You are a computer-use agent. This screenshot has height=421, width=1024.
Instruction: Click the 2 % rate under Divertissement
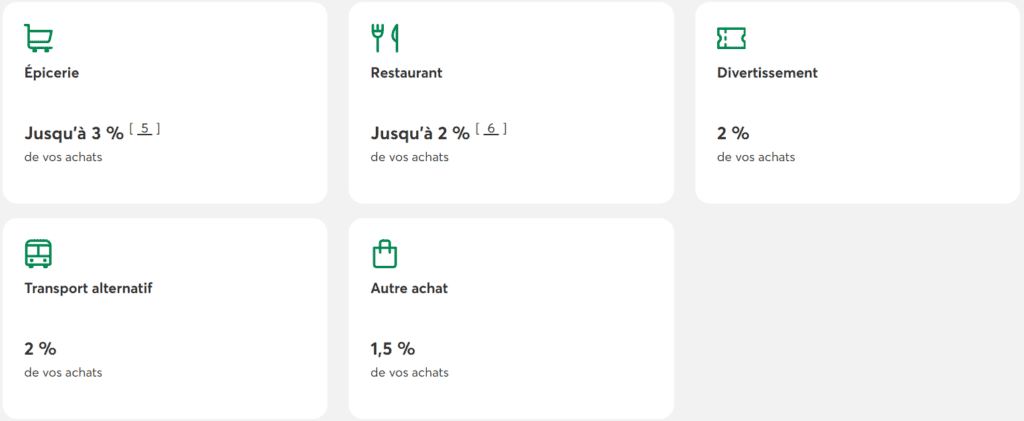click(733, 133)
